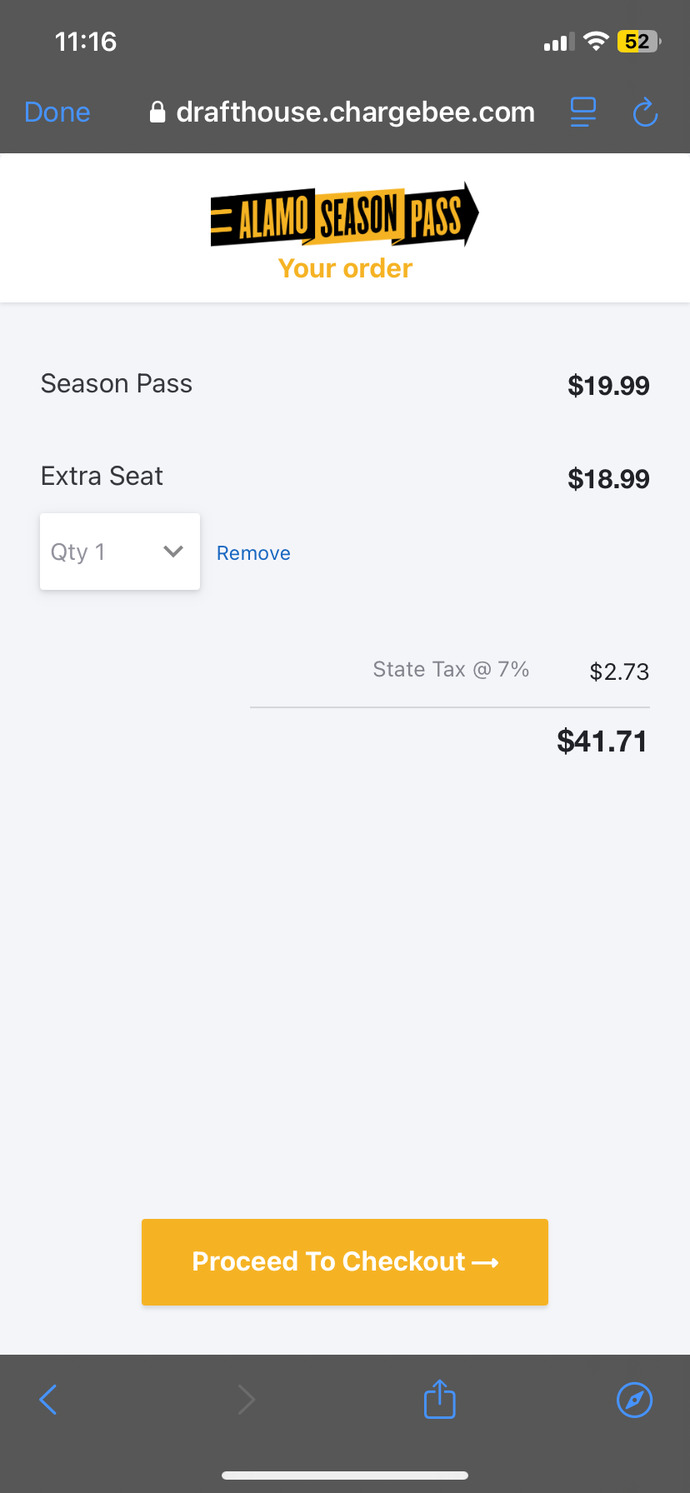Tap the browser back arrow
Viewport: 690px width, 1493px height.
pyautogui.click(x=48, y=1399)
